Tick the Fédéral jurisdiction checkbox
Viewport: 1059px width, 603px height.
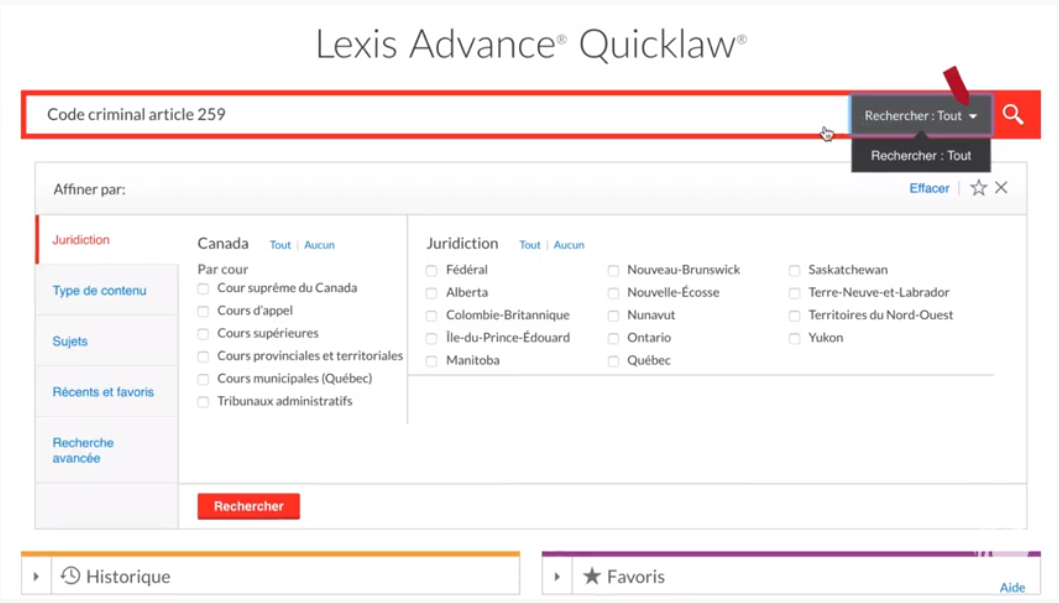tap(432, 271)
